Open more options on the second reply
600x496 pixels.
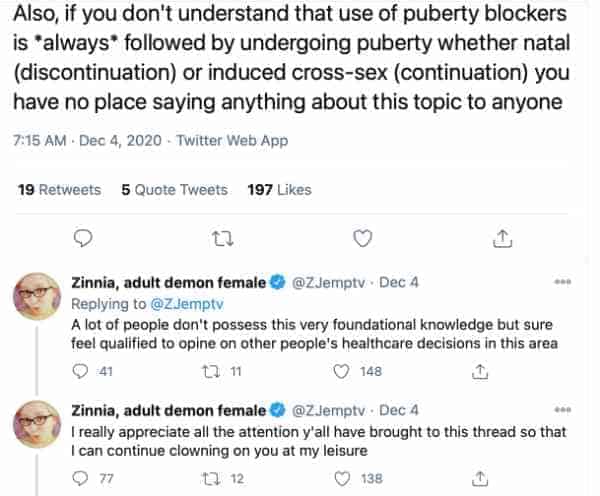pyautogui.click(x=563, y=410)
